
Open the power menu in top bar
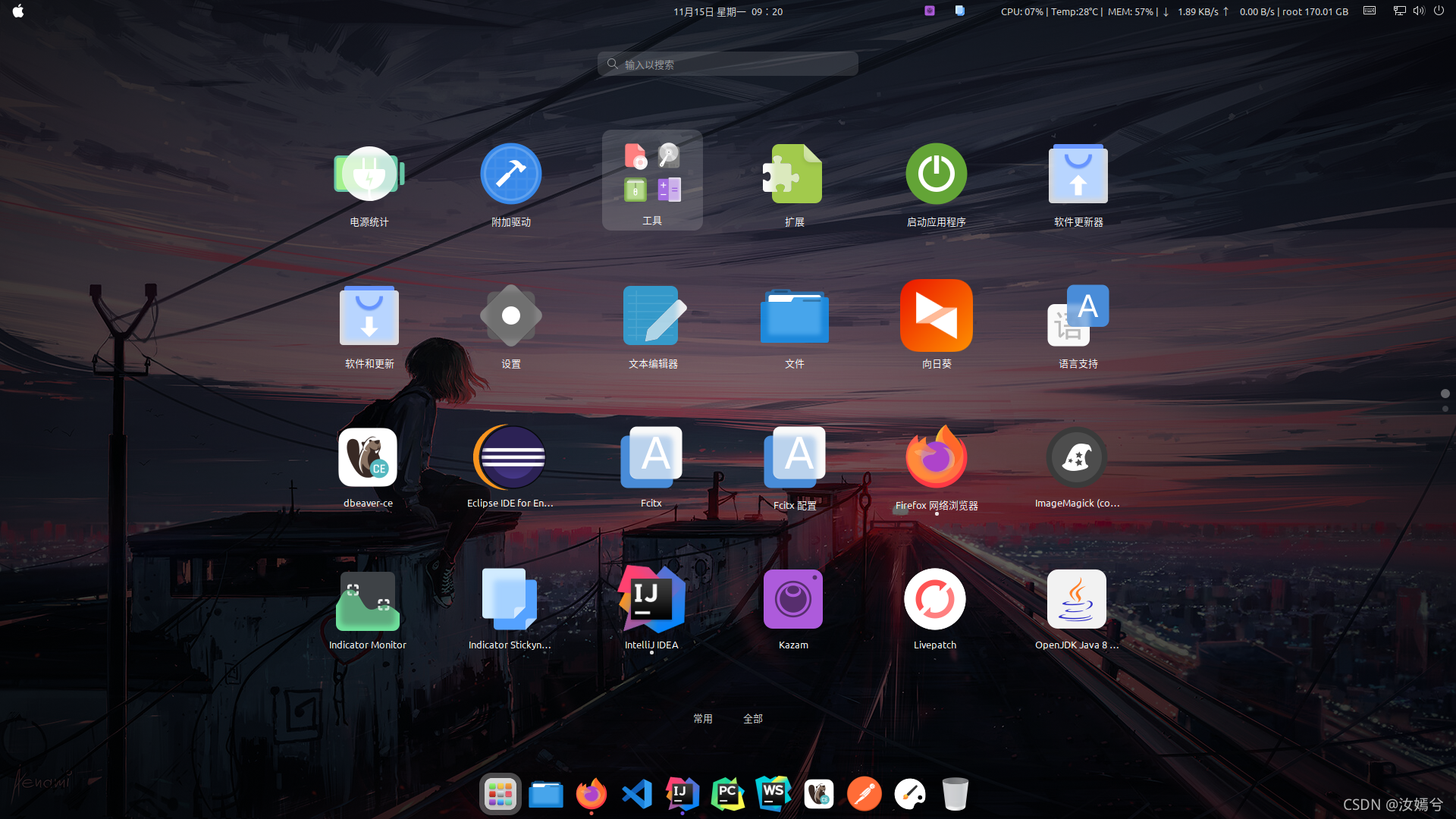coord(1439,11)
